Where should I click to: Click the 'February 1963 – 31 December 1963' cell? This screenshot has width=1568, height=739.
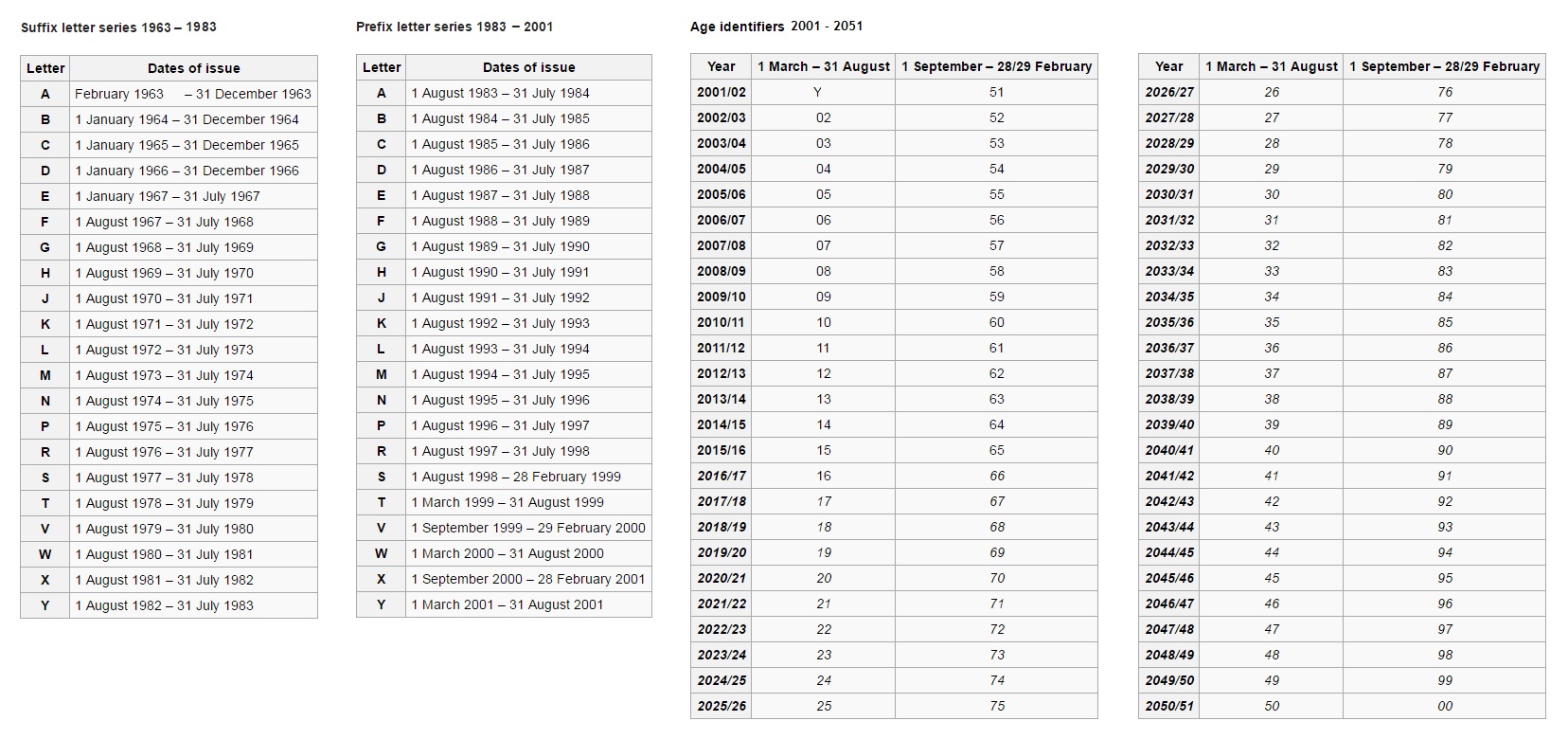click(x=193, y=94)
